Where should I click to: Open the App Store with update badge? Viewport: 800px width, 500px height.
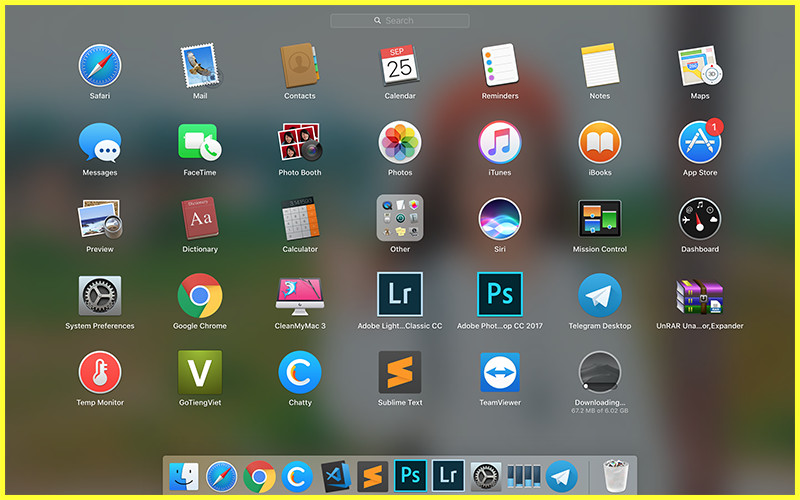pyautogui.click(x=699, y=142)
